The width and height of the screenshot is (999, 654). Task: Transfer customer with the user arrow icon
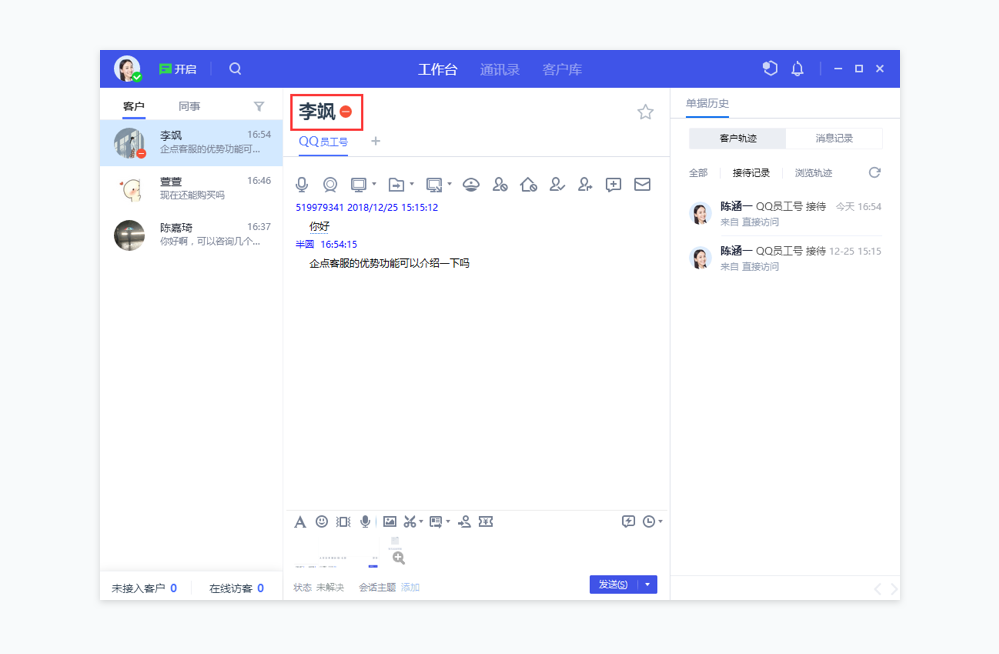point(585,185)
